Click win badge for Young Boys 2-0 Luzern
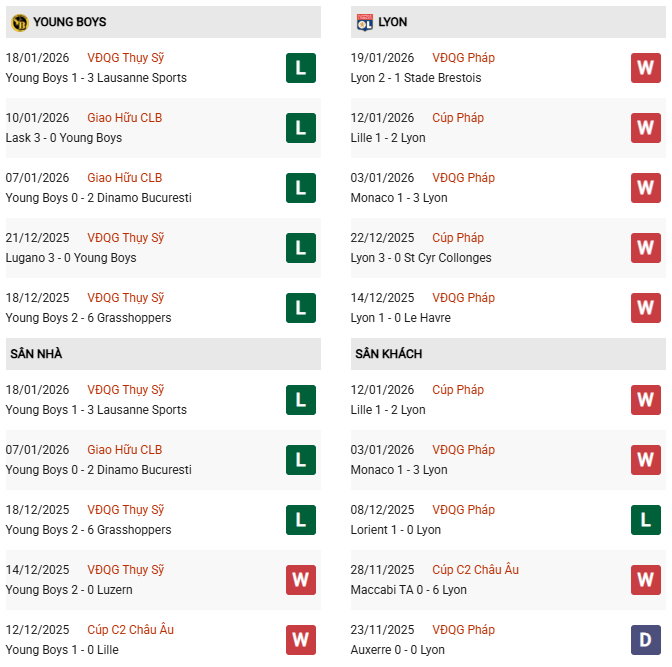Viewport: 672px width, 667px height. tap(300, 580)
